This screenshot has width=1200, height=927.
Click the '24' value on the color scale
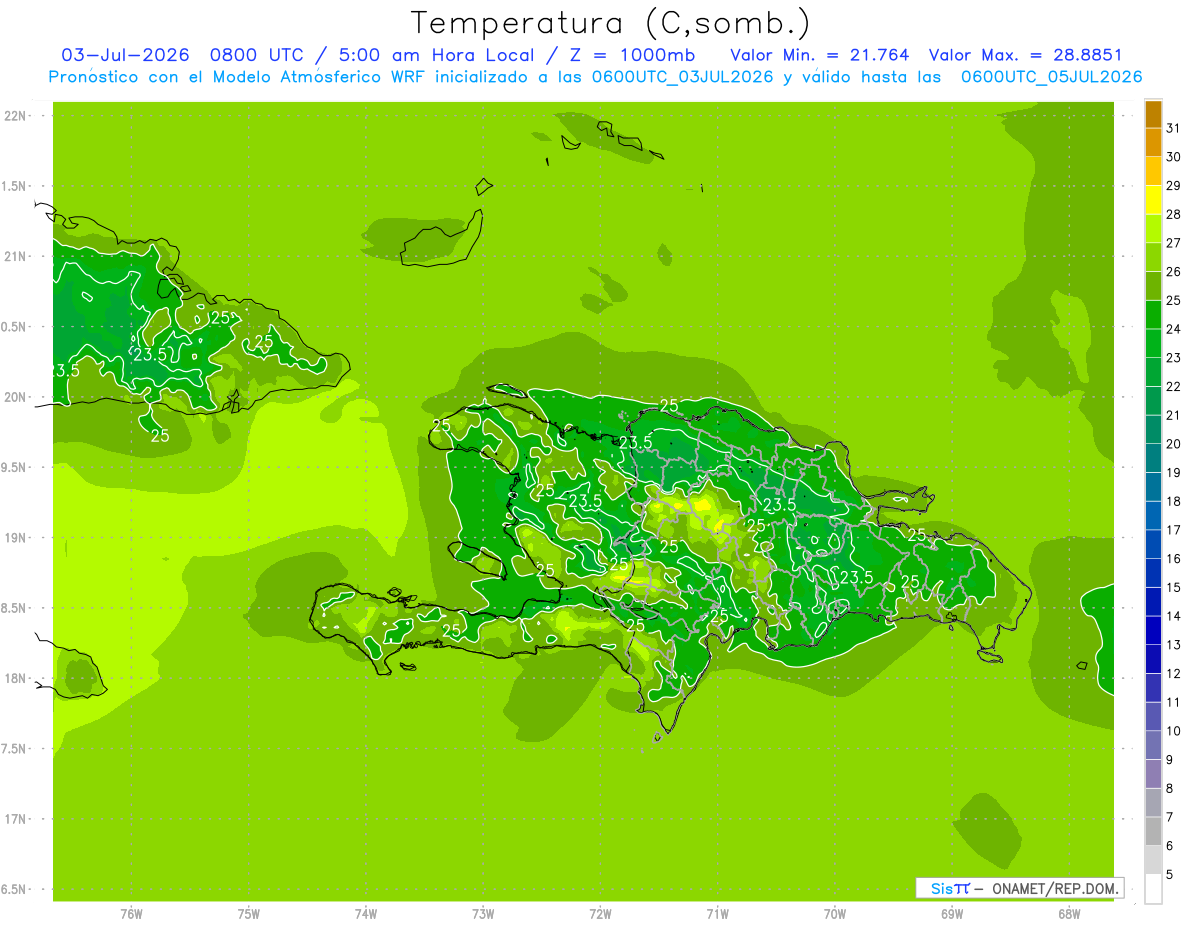pyautogui.click(x=1173, y=329)
